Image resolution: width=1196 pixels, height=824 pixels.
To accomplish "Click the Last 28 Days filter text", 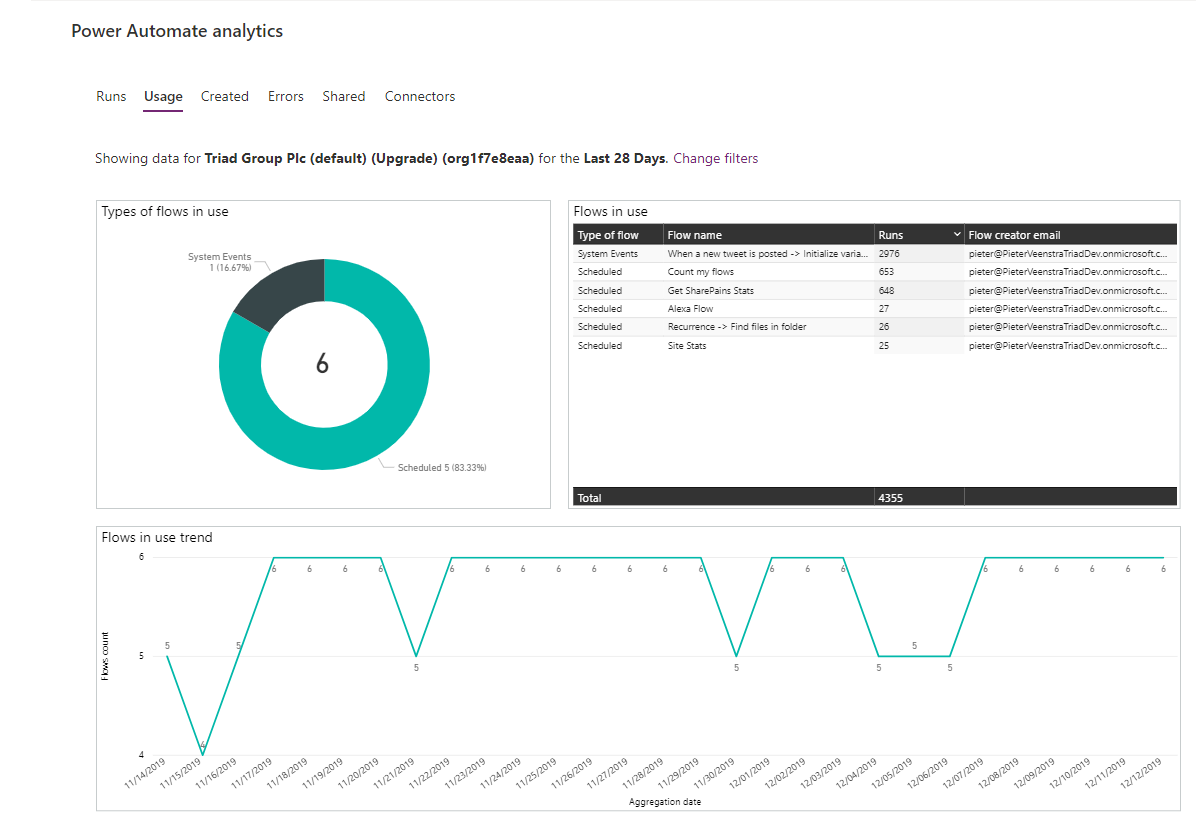I will click(625, 158).
